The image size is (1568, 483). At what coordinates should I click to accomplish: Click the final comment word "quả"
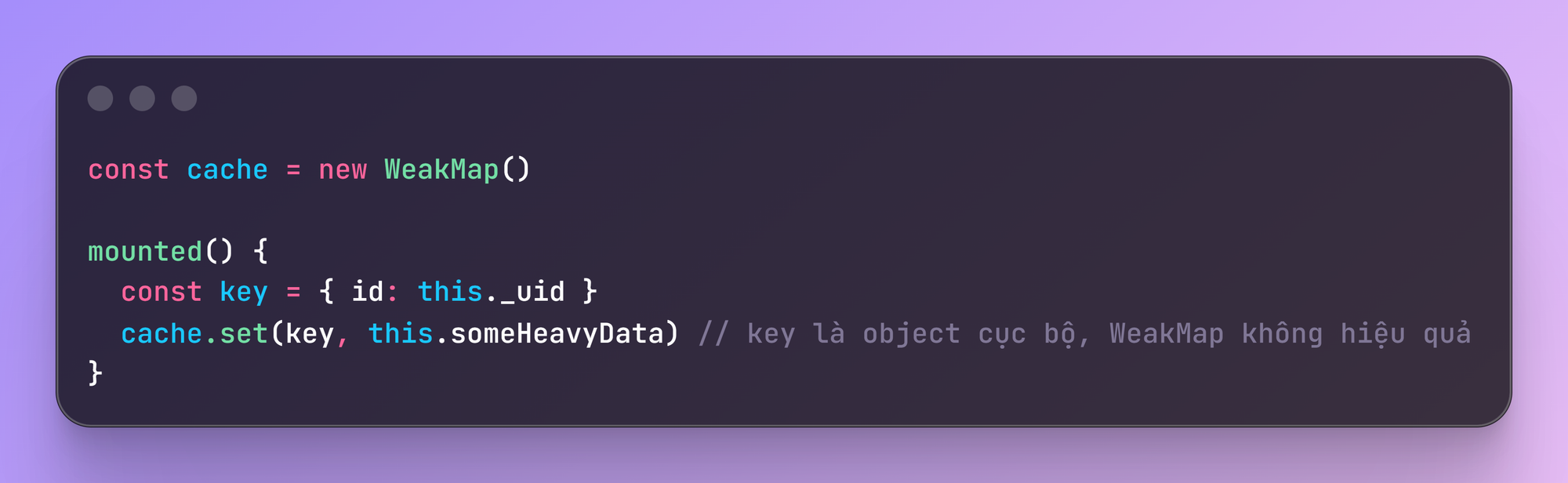coord(1446,334)
